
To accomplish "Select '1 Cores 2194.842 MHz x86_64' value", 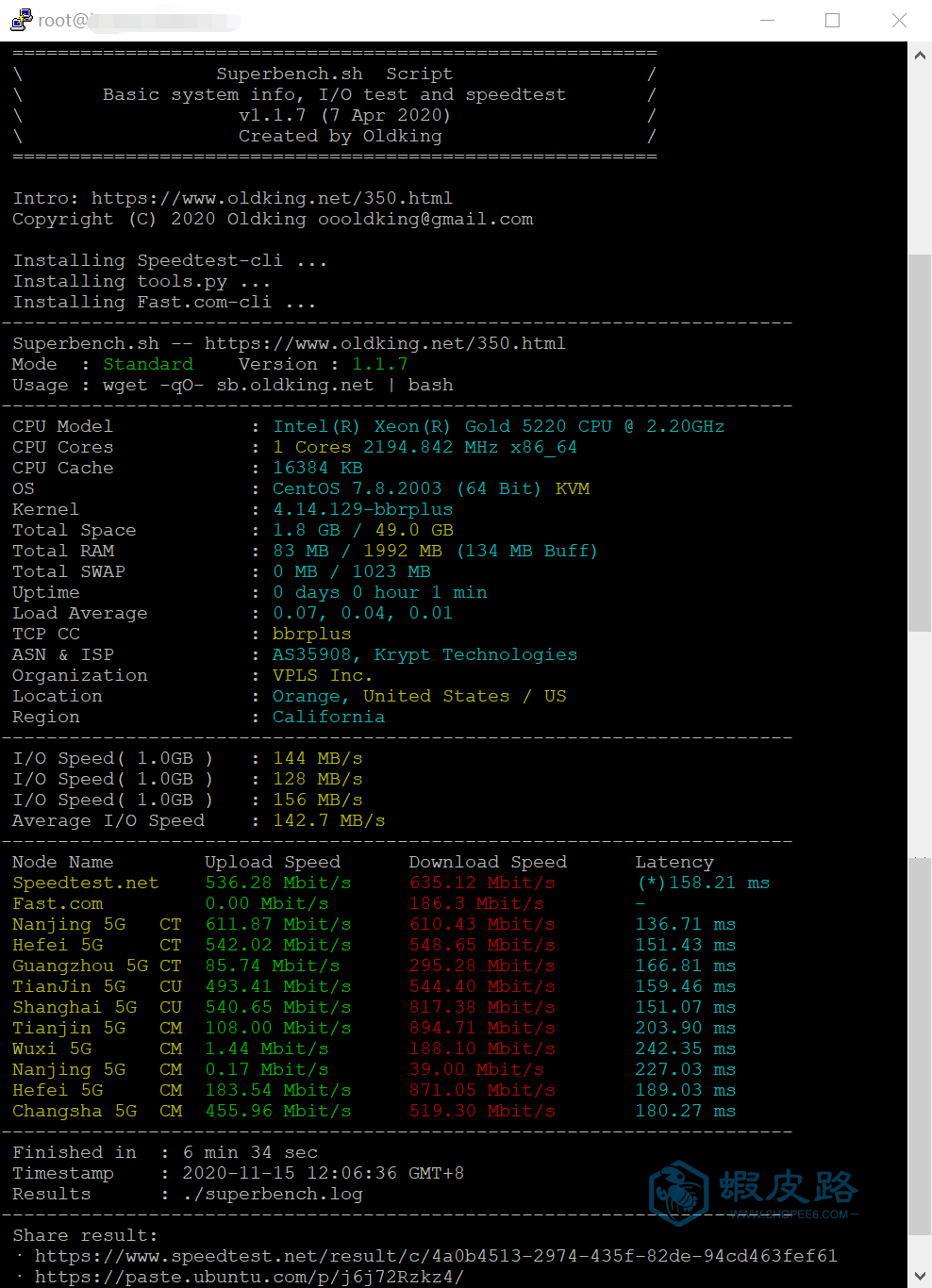I will [424, 447].
